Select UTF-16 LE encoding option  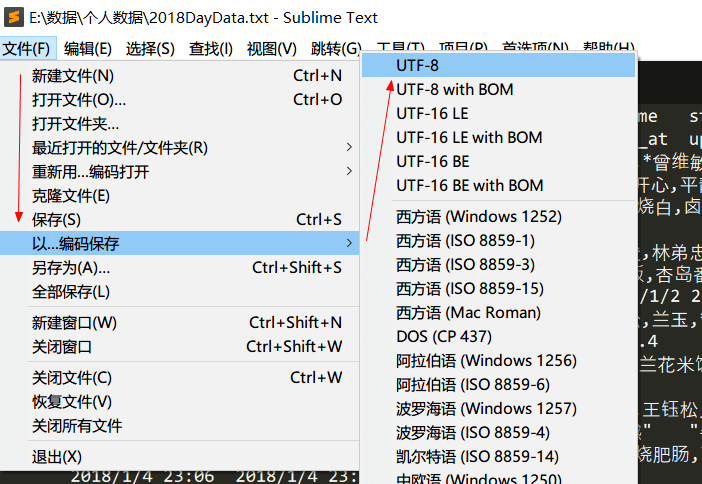pyautogui.click(x=498, y=113)
